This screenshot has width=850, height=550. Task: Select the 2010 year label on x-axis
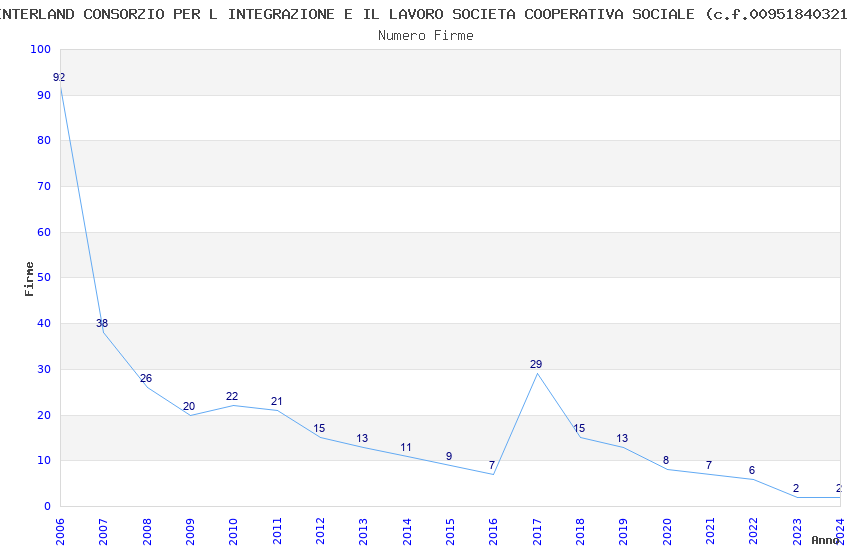pyautogui.click(x=234, y=532)
